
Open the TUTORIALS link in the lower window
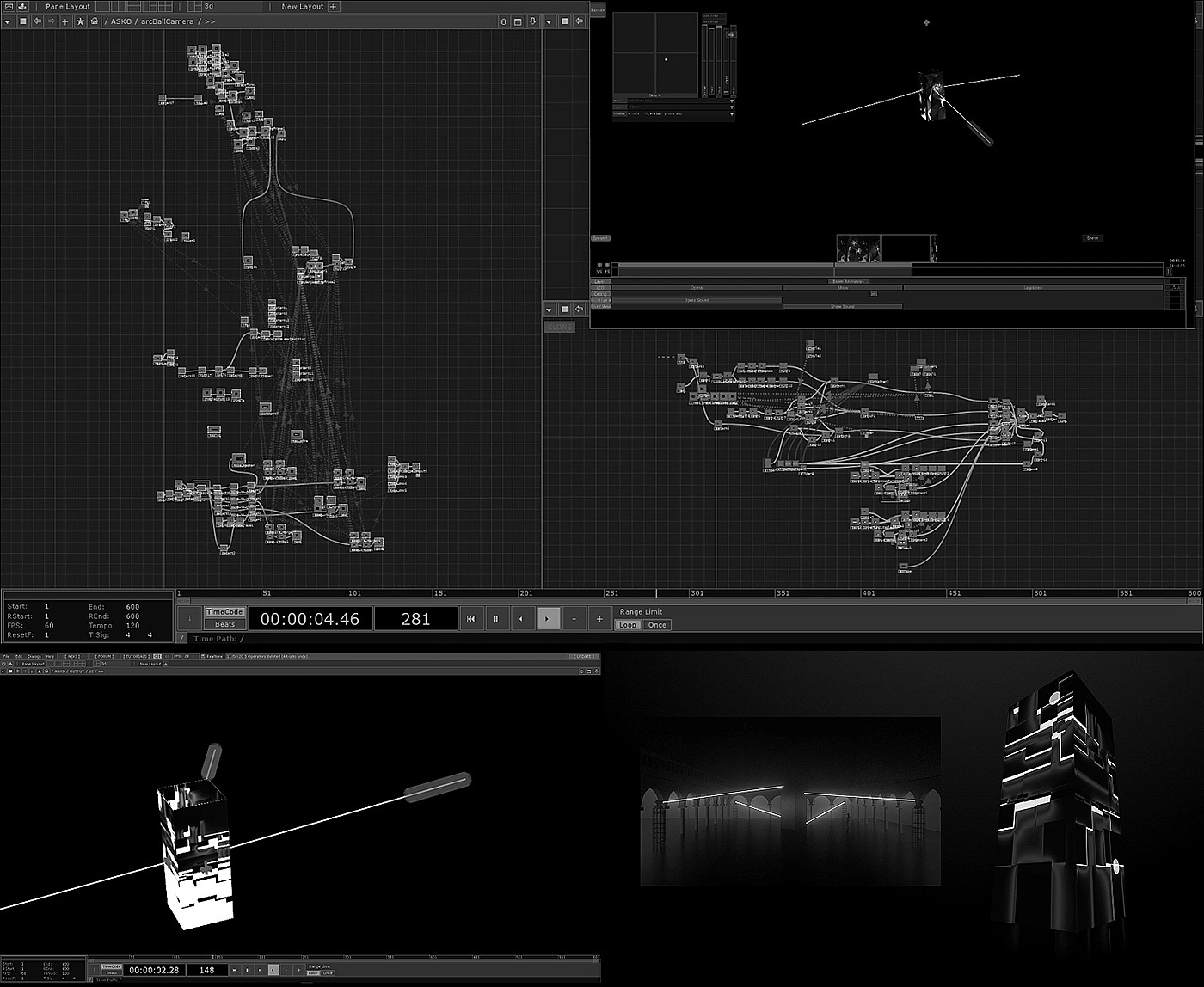pos(135,656)
